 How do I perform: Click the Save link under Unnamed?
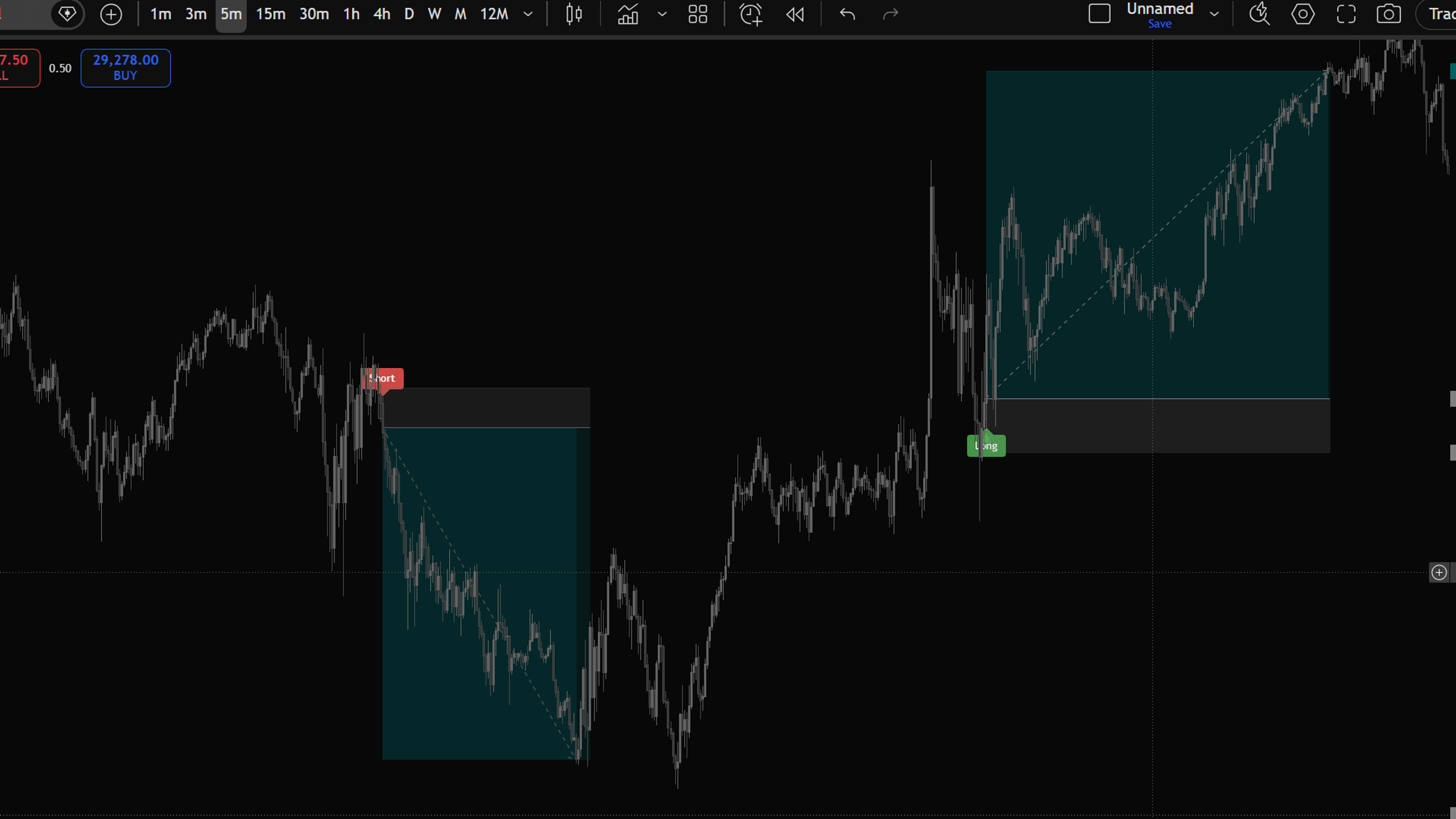(1160, 24)
